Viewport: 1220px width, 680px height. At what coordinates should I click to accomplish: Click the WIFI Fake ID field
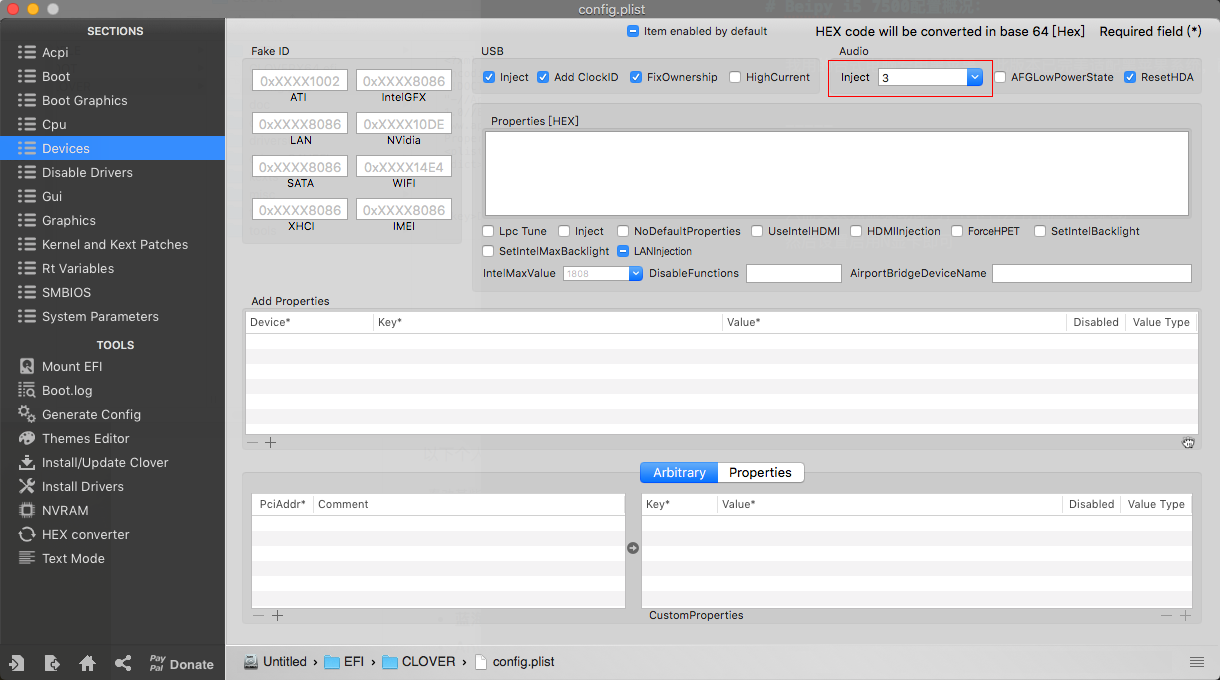click(x=404, y=167)
